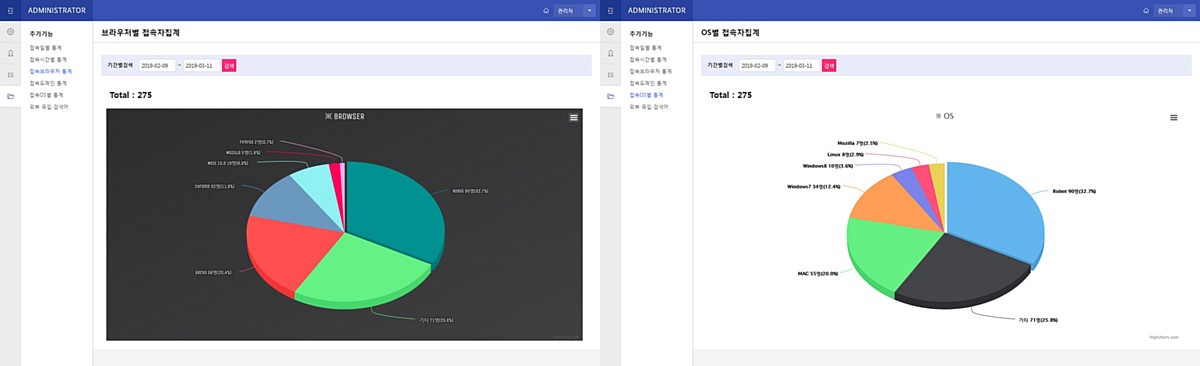Select 접속브라우저 통계 menu item in browser panel
Viewport: 1200px width, 366px height.
click(51, 71)
